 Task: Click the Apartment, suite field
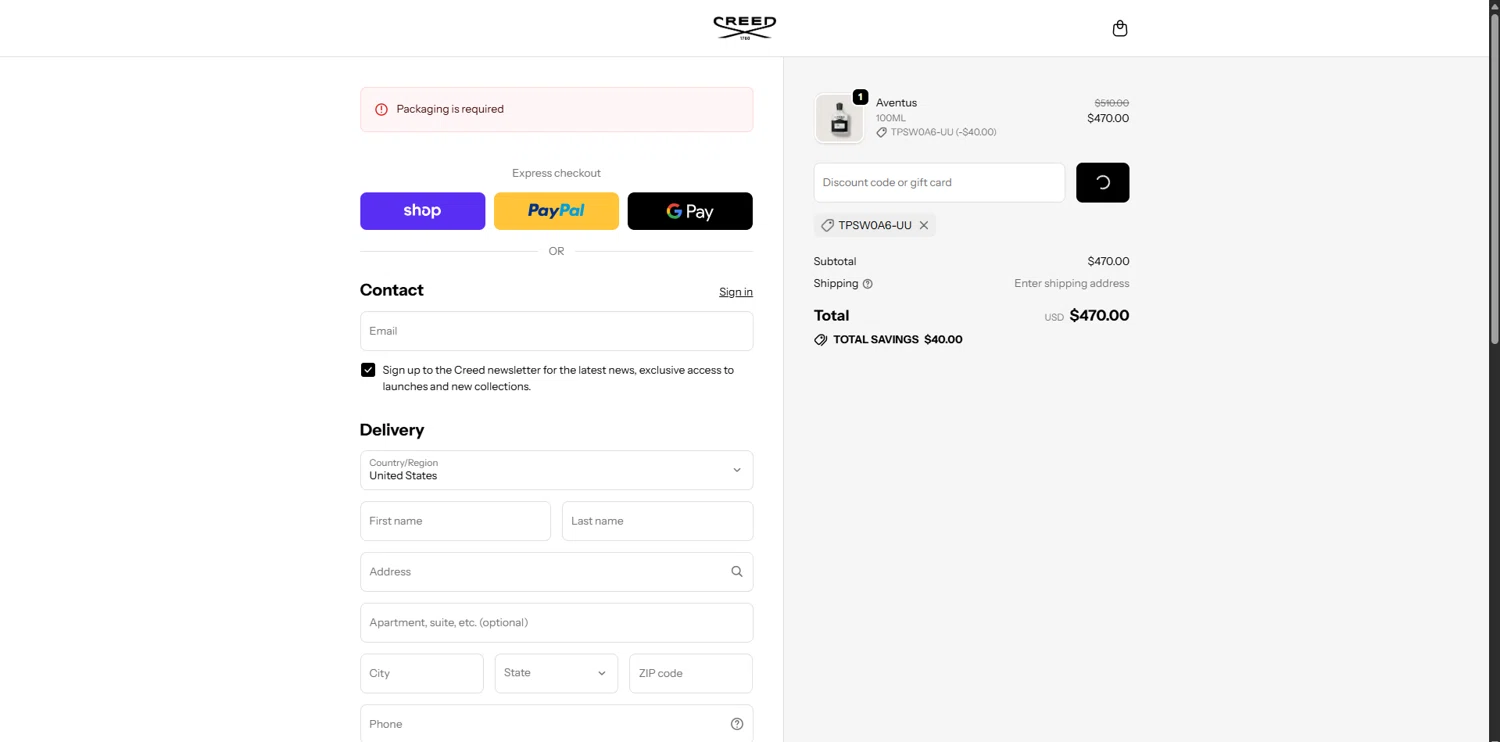click(556, 623)
